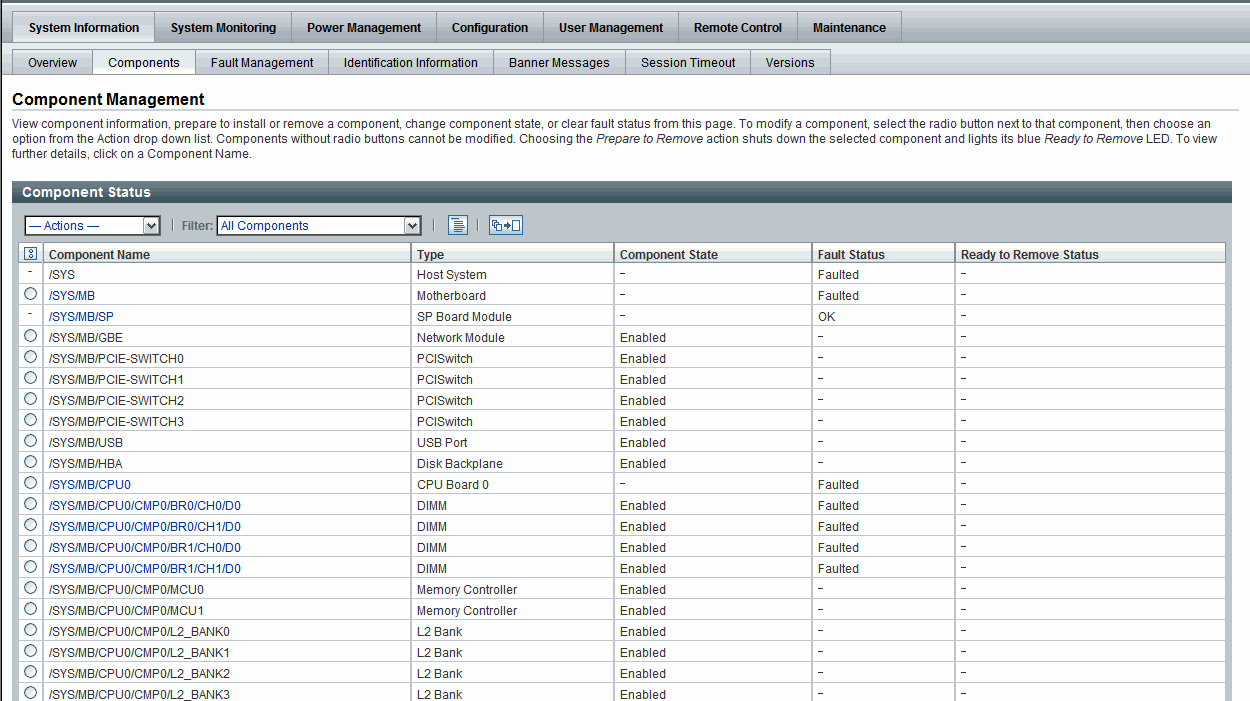Go to the Configuration tab
Screen dimensions: 1250x701
point(490,28)
